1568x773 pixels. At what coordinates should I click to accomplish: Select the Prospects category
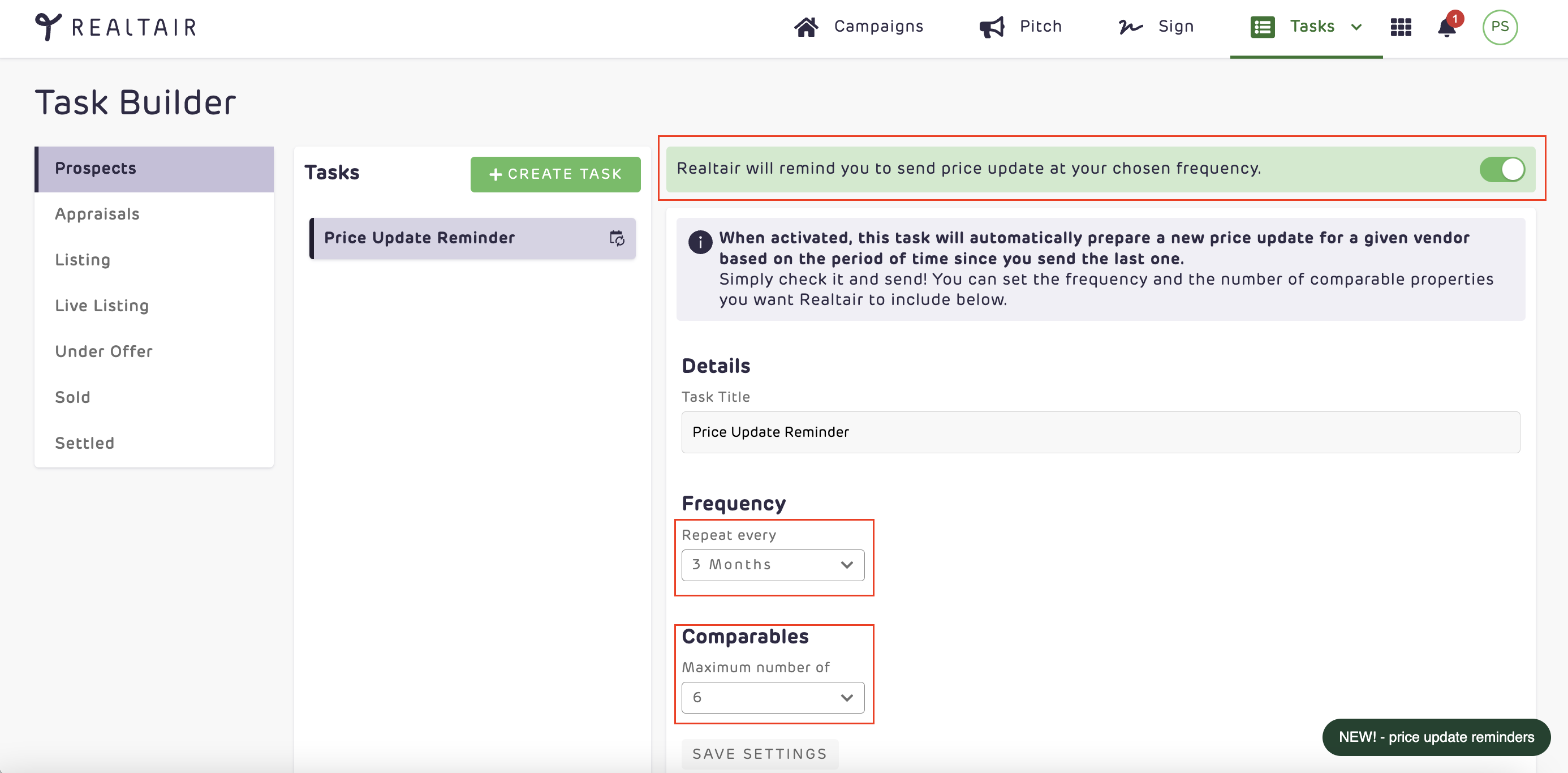(x=154, y=169)
